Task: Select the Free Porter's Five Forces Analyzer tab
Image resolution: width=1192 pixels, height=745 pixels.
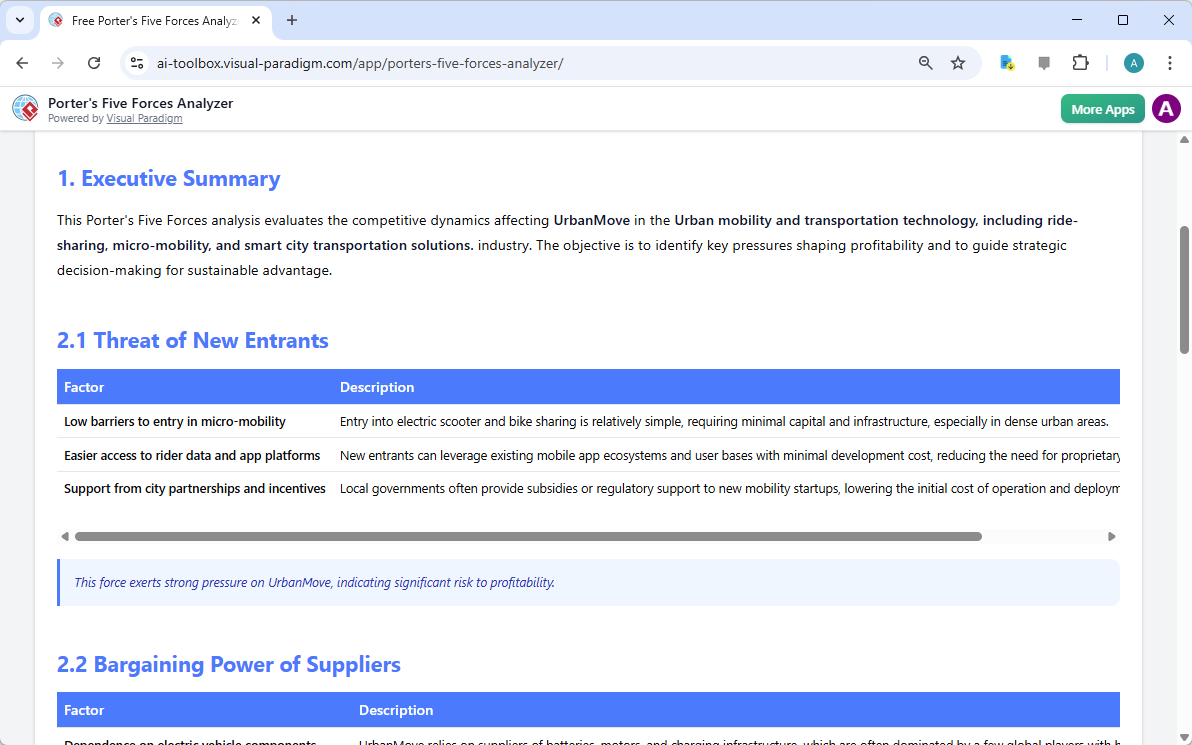Action: [150, 20]
